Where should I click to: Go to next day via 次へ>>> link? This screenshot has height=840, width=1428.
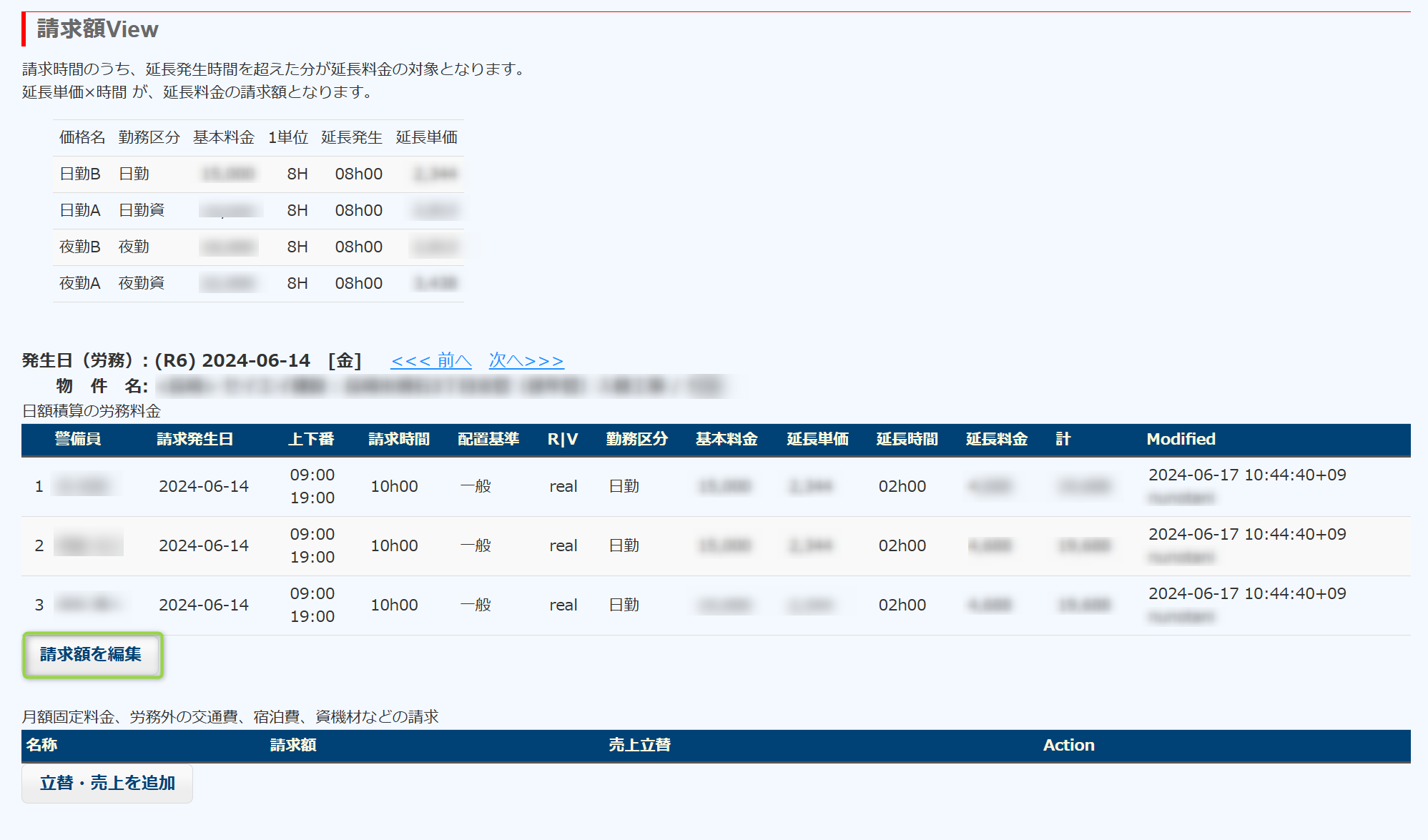(526, 360)
